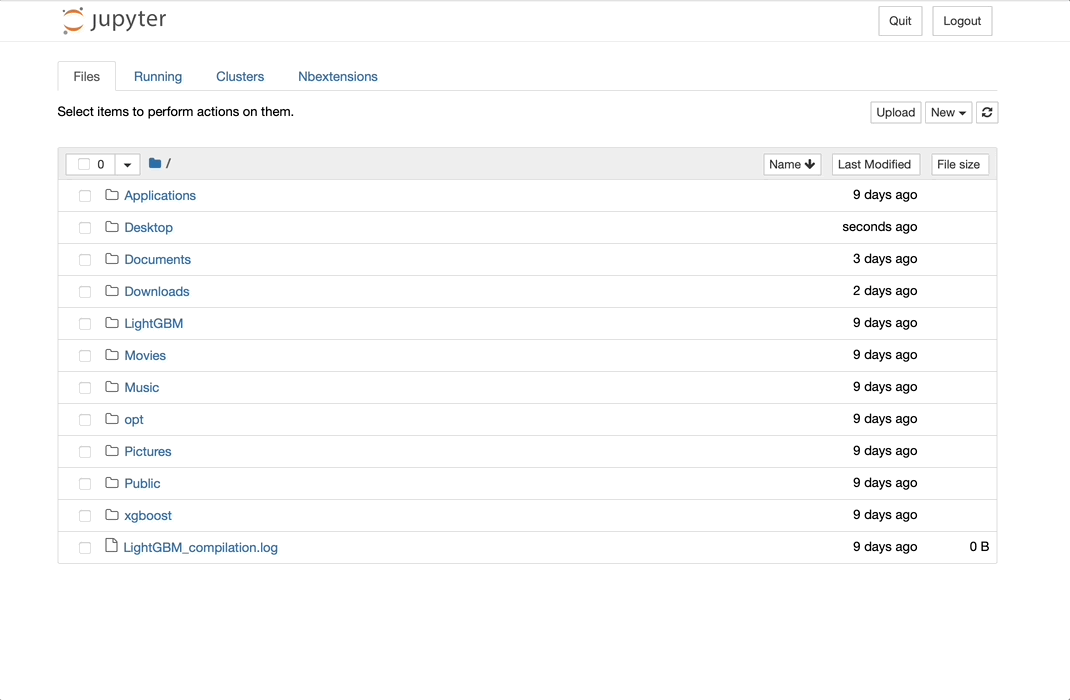This screenshot has width=1070, height=700.
Task: Click the LightGBM_compilation.log file icon
Action: [111, 547]
